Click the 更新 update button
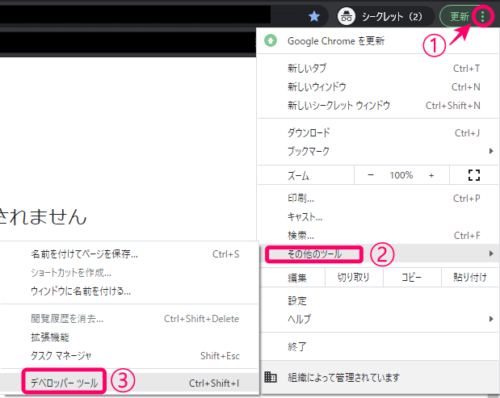This screenshot has width=500, height=398. pyautogui.click(x=459, y=16)
